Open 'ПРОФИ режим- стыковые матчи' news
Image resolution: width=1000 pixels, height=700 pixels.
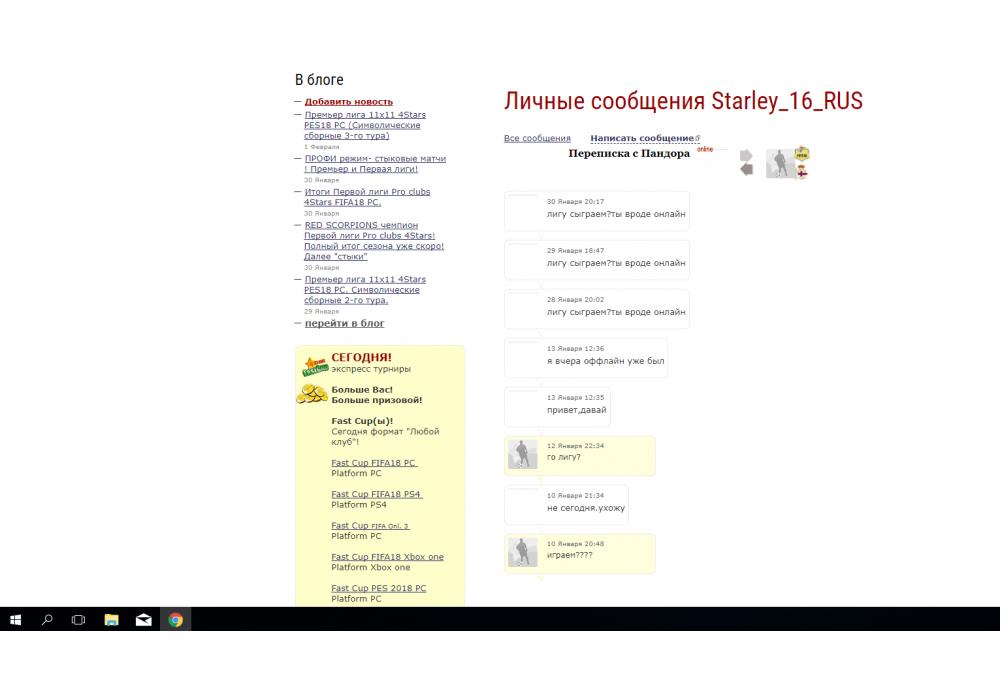coord(375,164)
